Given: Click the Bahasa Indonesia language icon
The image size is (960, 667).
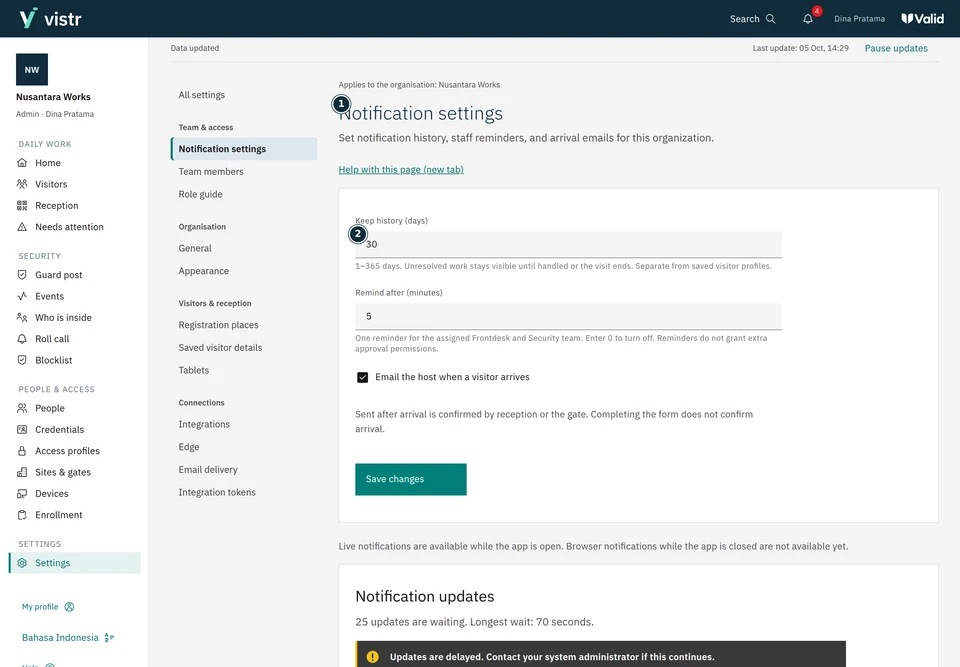Looking at the screenshot, I should [x=109, y=638].
